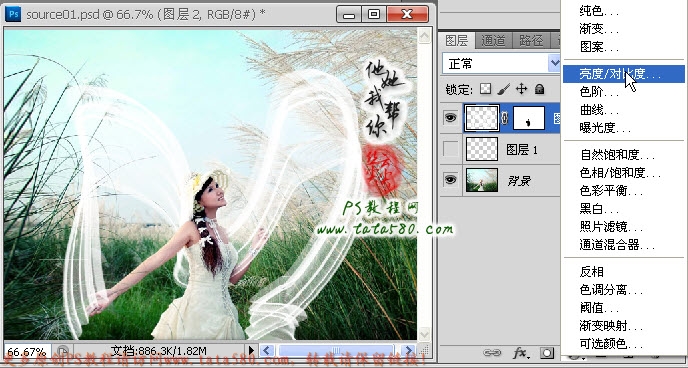Image resolution: width=688 pixels, height=368 pixels.
Task: Click layer mask thumbnail of 图层 2
Action: coord(529,118)
